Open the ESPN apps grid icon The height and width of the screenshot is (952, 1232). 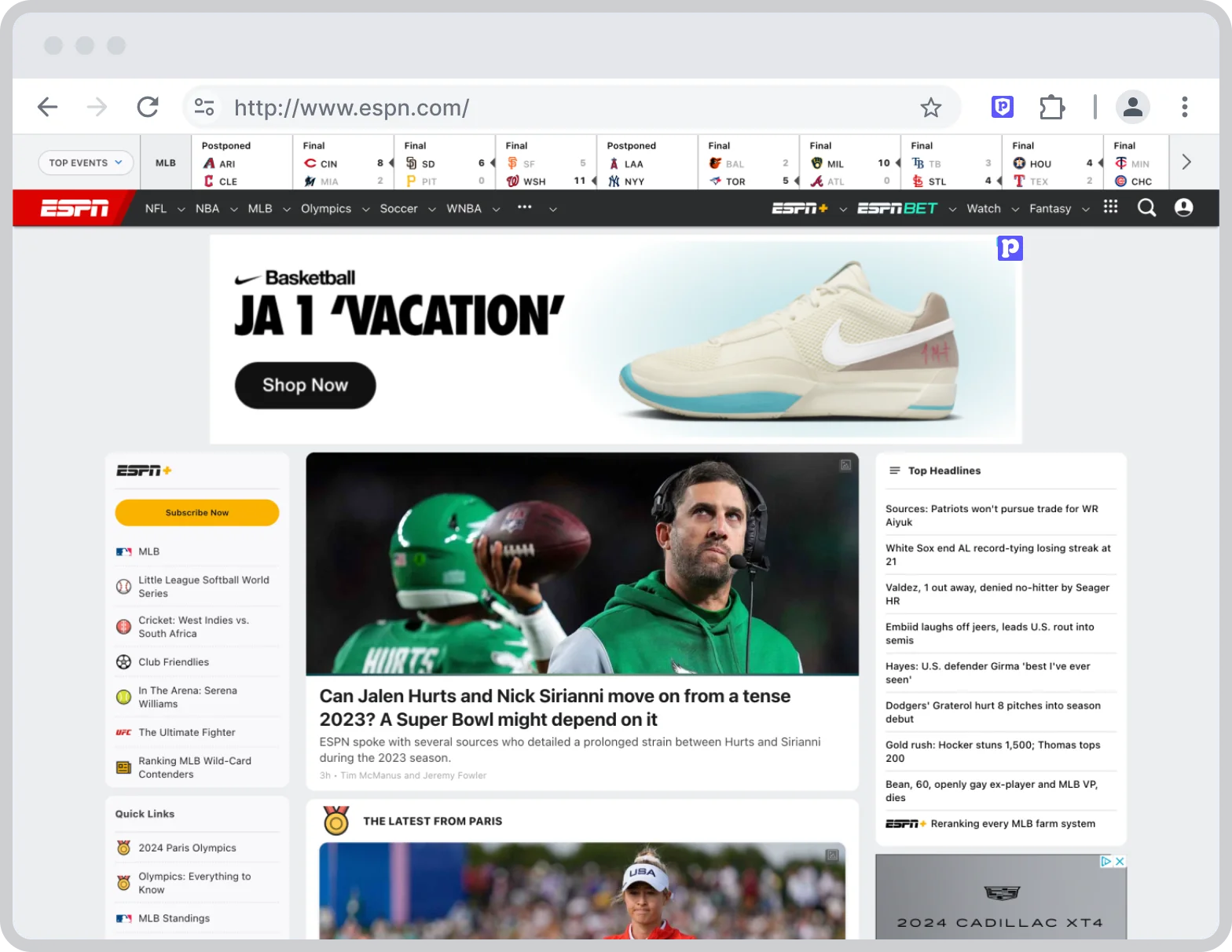point(1110,207)
